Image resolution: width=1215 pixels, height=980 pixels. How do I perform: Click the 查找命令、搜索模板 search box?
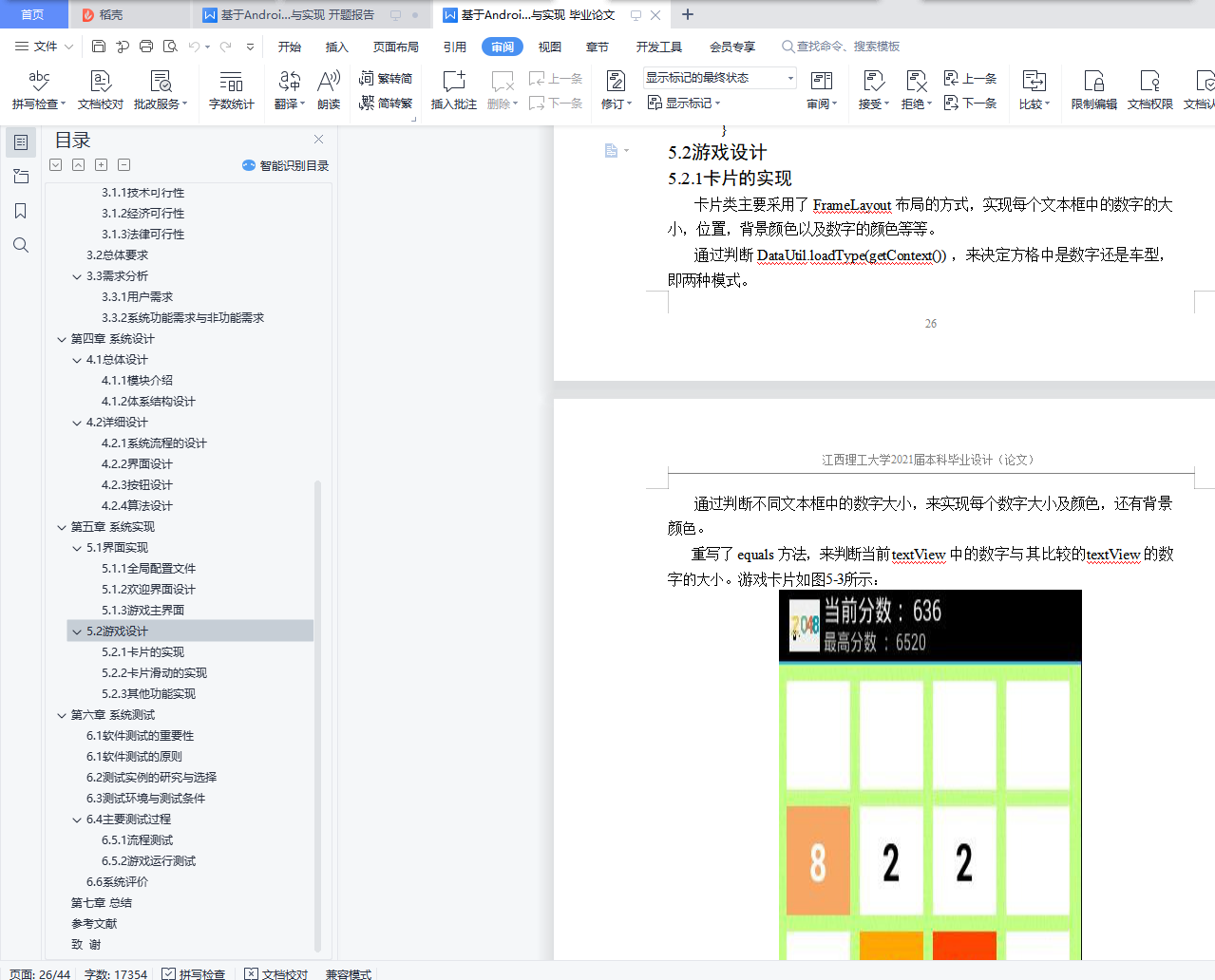(841, 46)
